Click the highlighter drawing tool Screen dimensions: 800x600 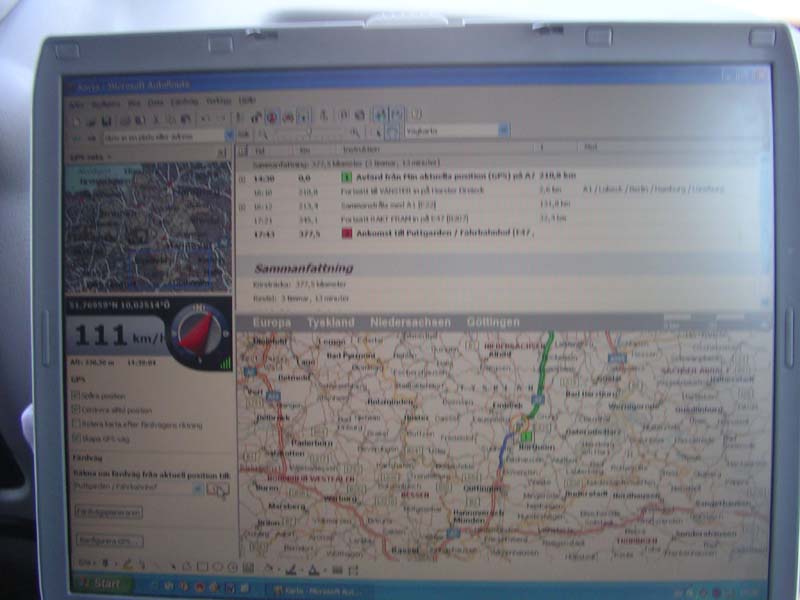click(x=127, y=564)
